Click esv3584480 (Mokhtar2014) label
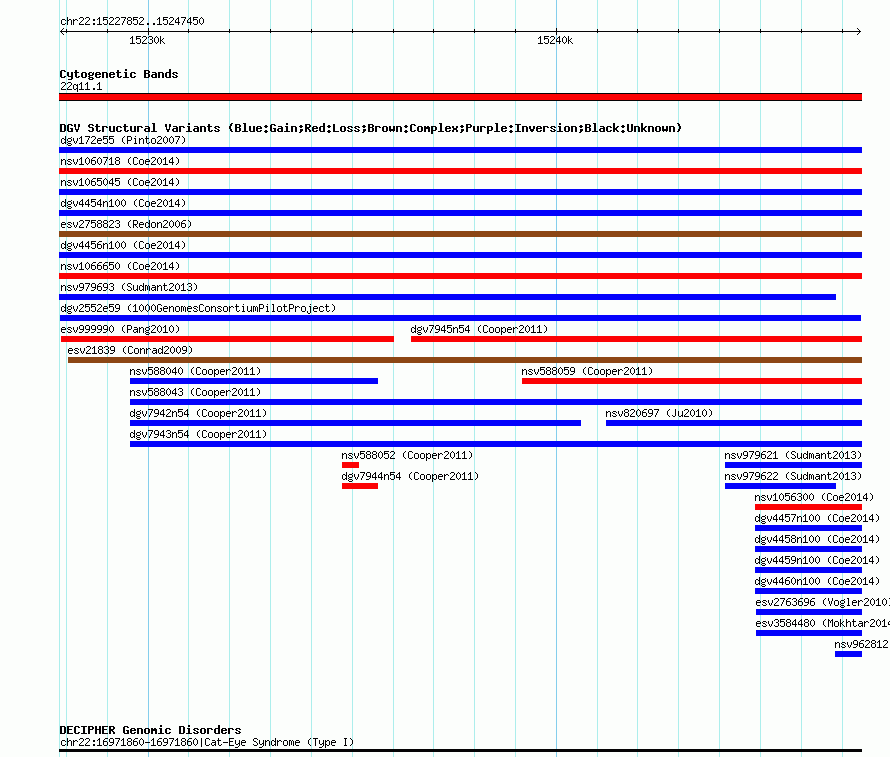This screenshot has width=890, height=757. (822, 623)
